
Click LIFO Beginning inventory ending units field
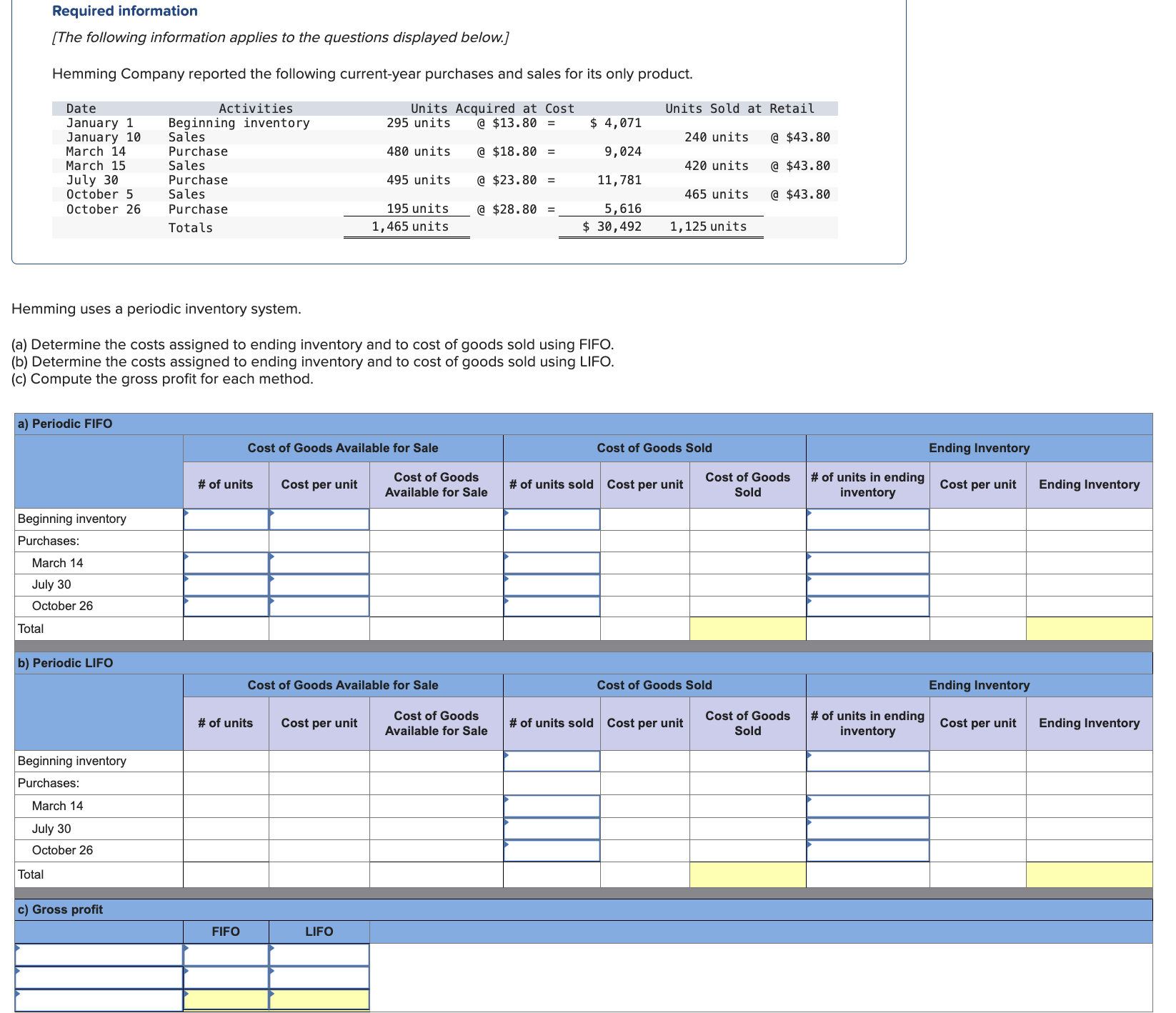click(x=868, y=761)
